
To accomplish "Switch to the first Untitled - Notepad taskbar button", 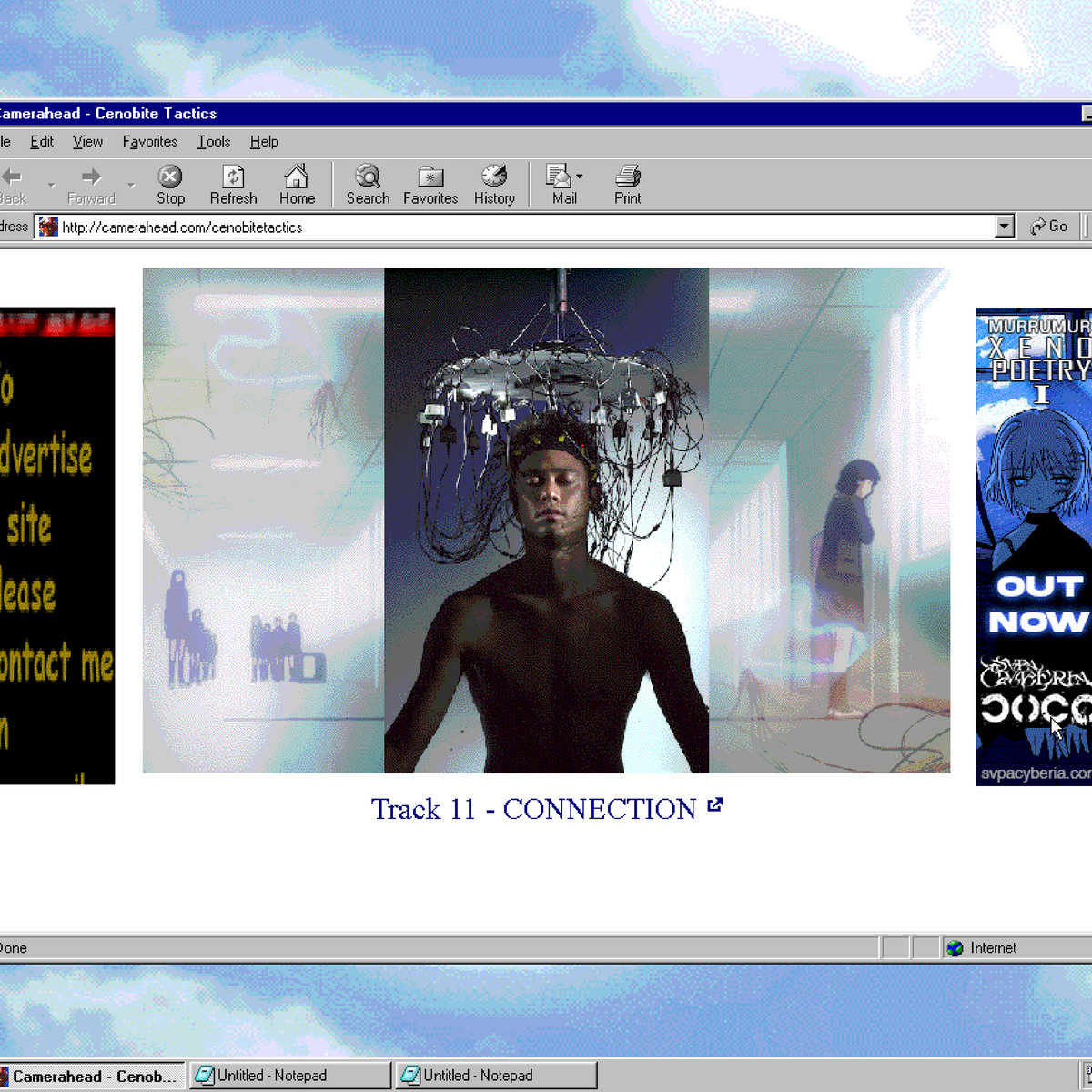I will 289,1076.
